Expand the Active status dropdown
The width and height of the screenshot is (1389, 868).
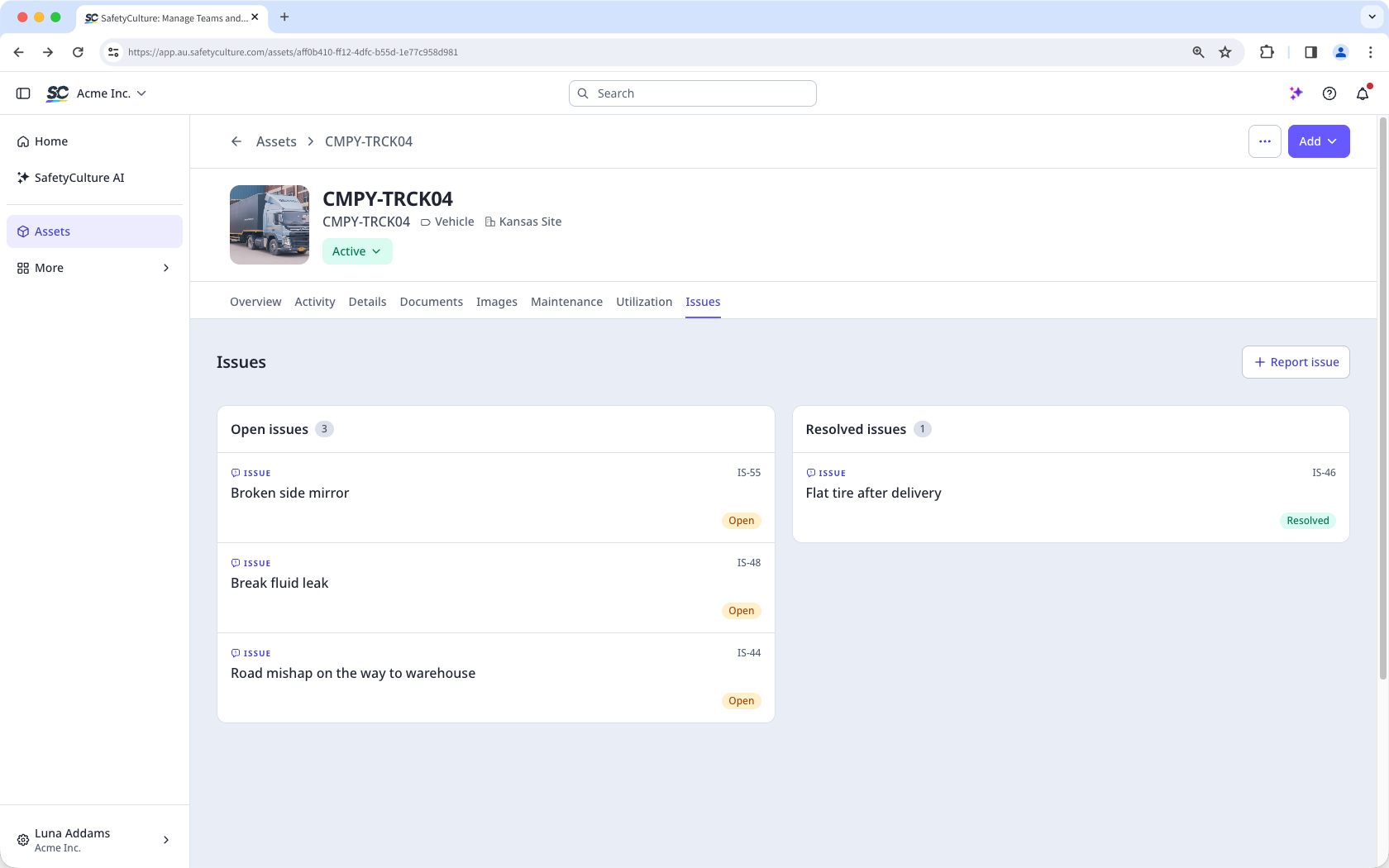coord(357,251)
